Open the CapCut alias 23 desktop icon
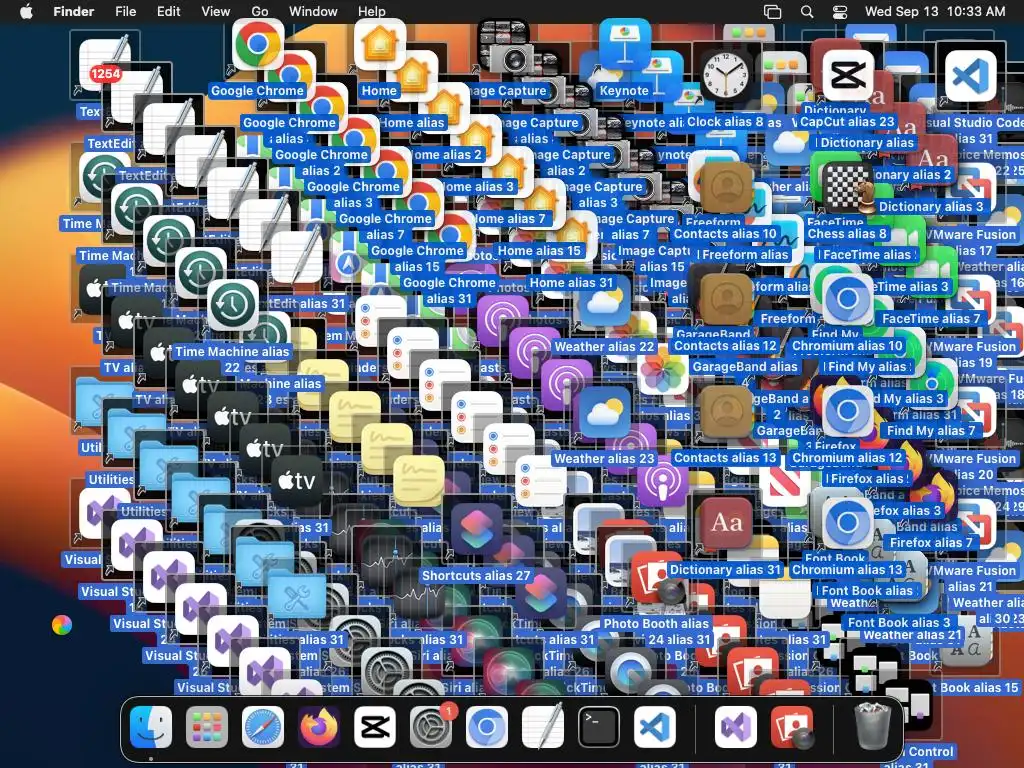The image size is (1024, 768). point(847,75)
